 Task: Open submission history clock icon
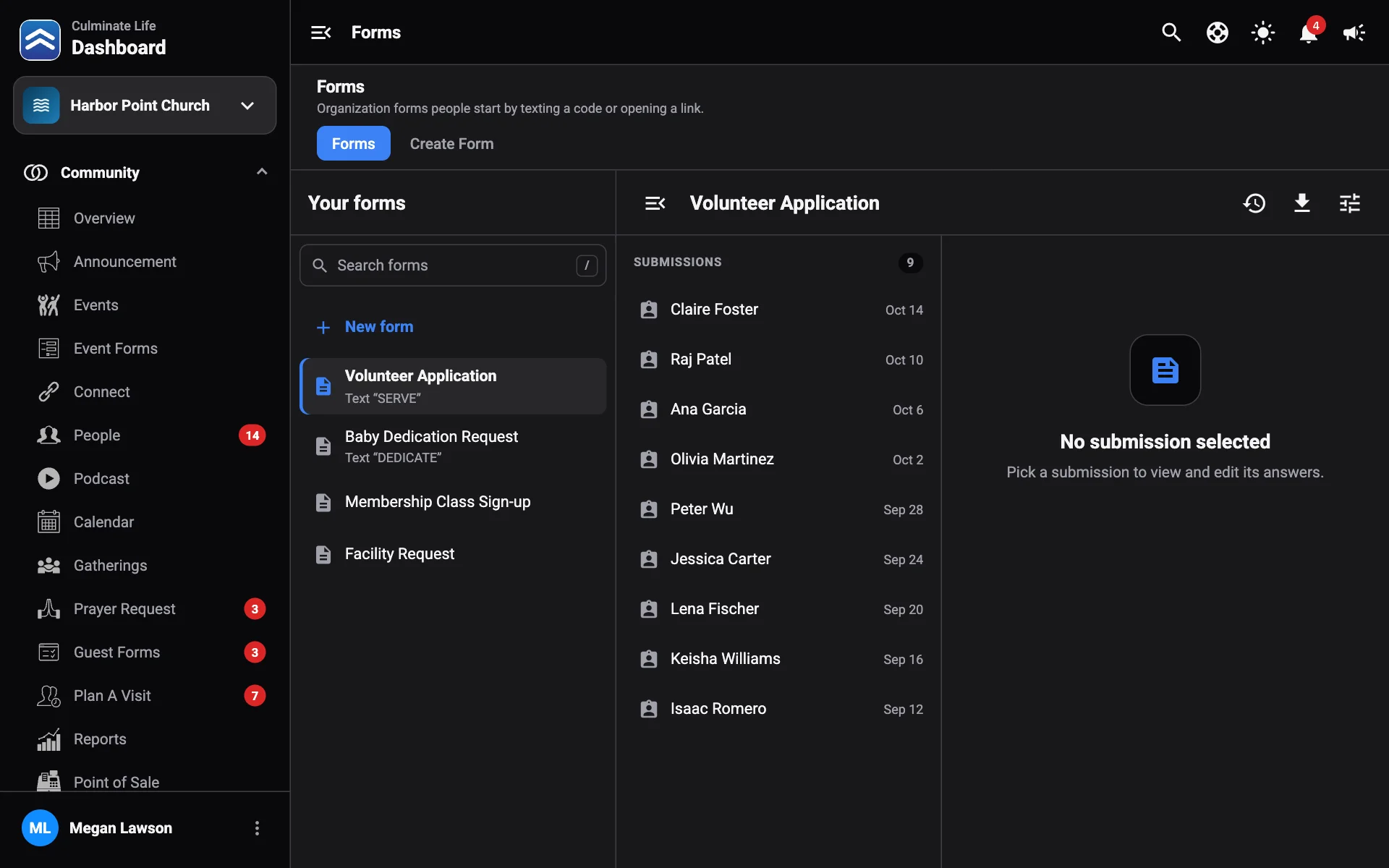[1254, 203]
